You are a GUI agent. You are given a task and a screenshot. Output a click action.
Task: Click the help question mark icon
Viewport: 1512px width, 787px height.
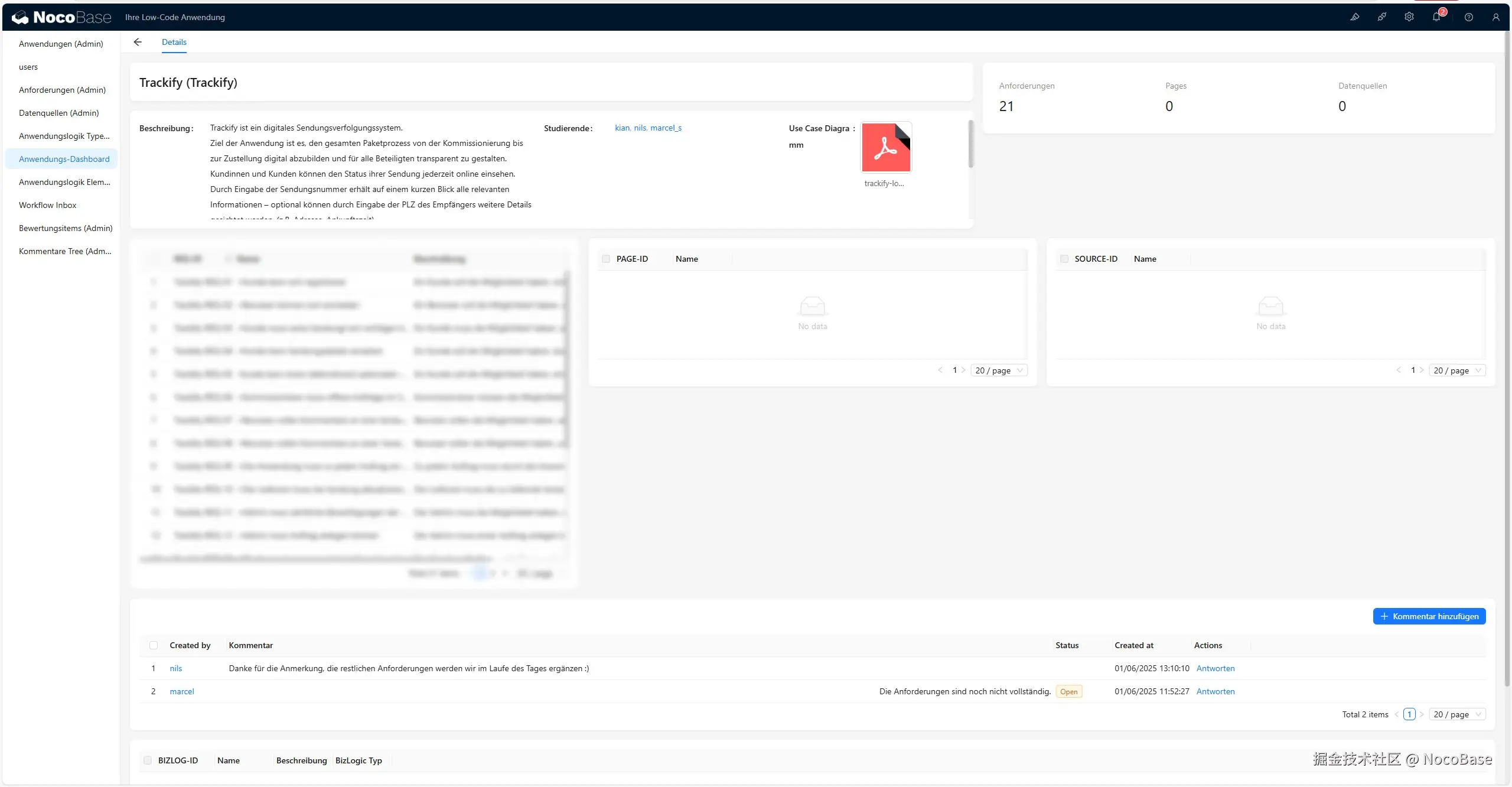point(1468,17)
